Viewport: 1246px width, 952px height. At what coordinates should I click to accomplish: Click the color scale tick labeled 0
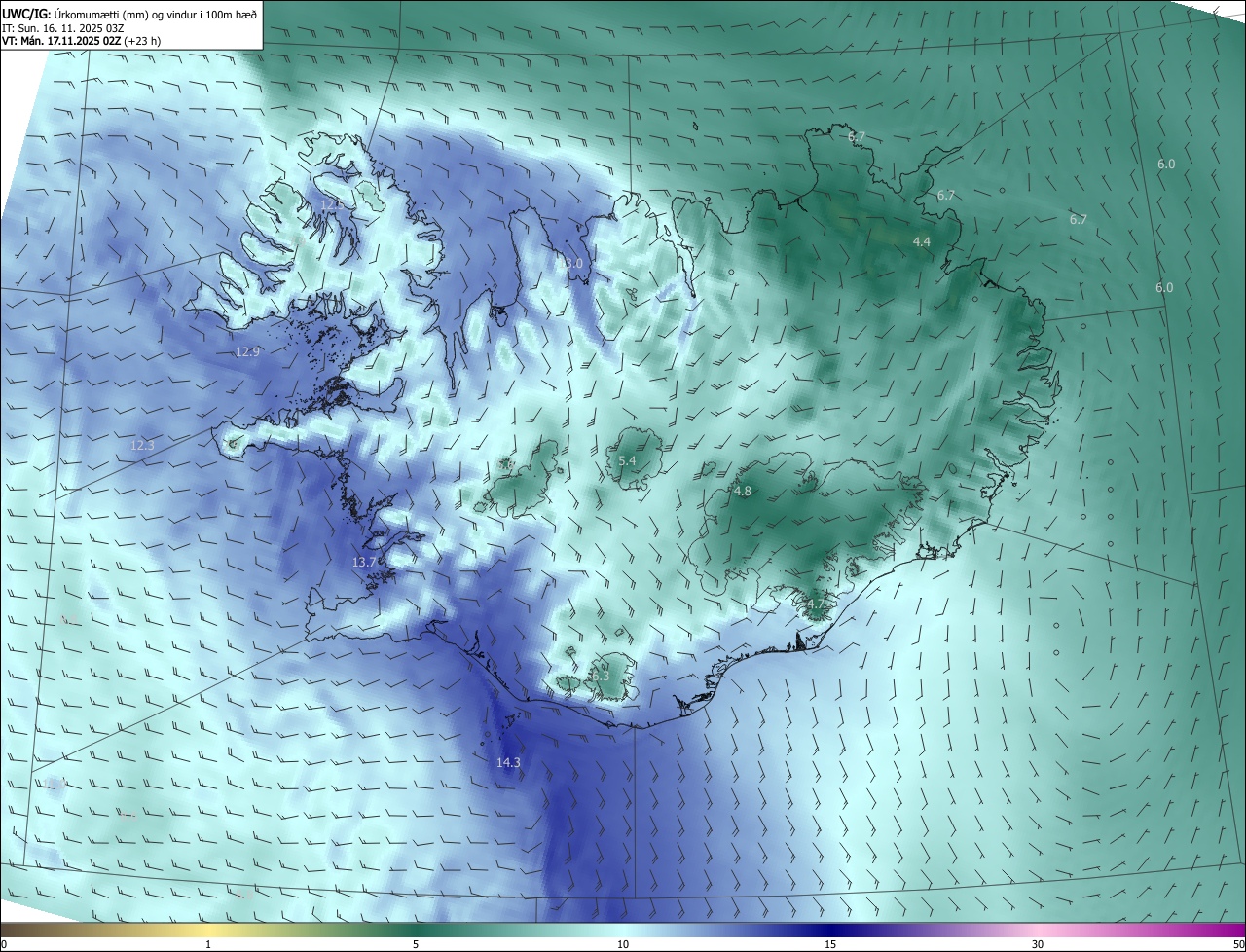click(4, 944)
